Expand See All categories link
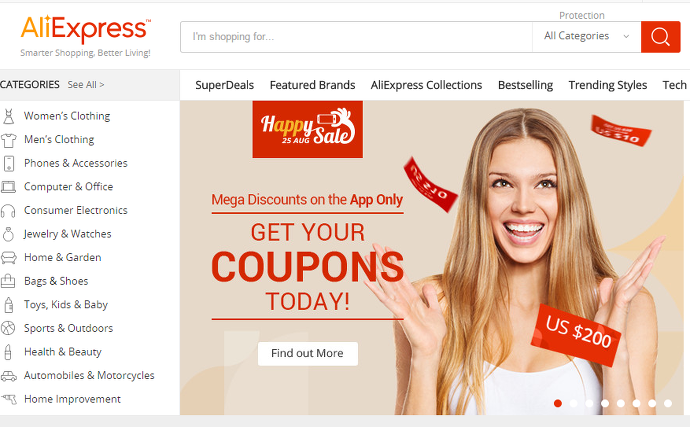This screenshot has height=427, width=690. pyautogui.click(x=86, y=85)
